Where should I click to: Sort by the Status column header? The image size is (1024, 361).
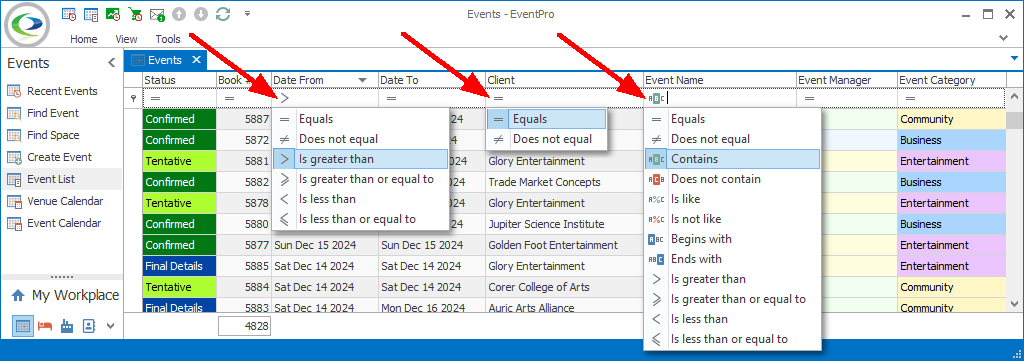pos(180,80)
